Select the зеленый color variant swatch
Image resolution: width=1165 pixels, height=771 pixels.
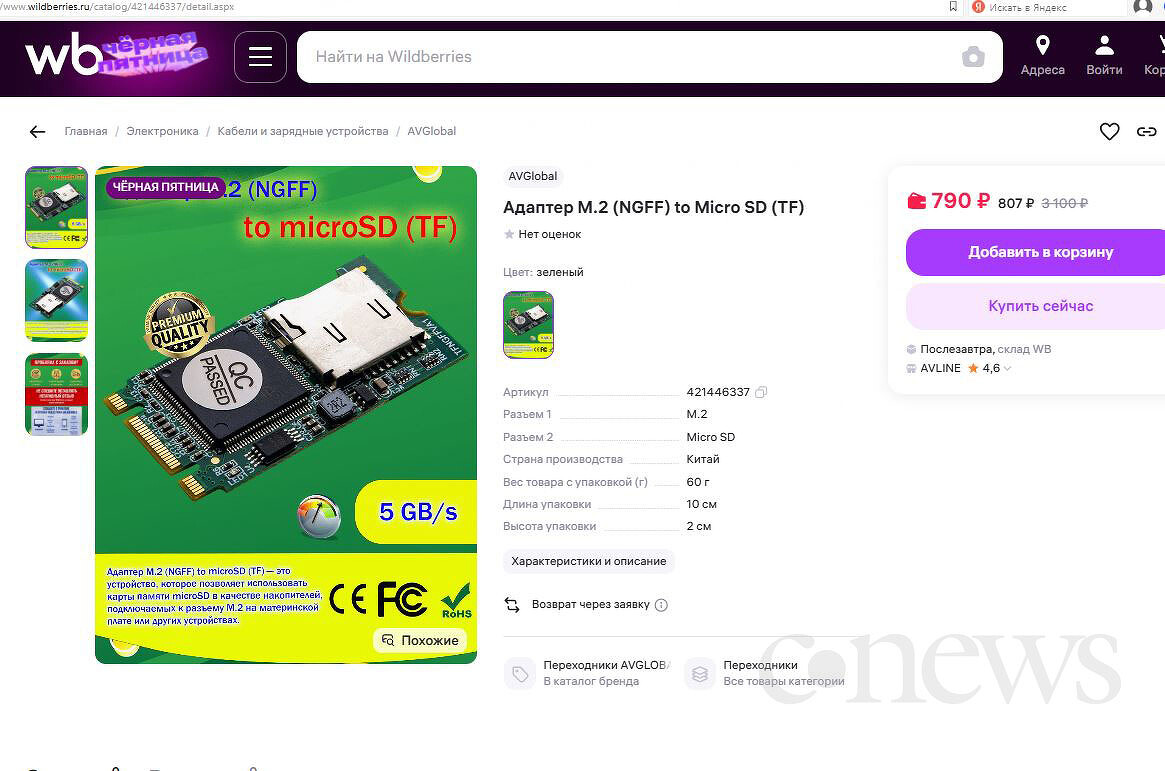(x=528, y=325)
